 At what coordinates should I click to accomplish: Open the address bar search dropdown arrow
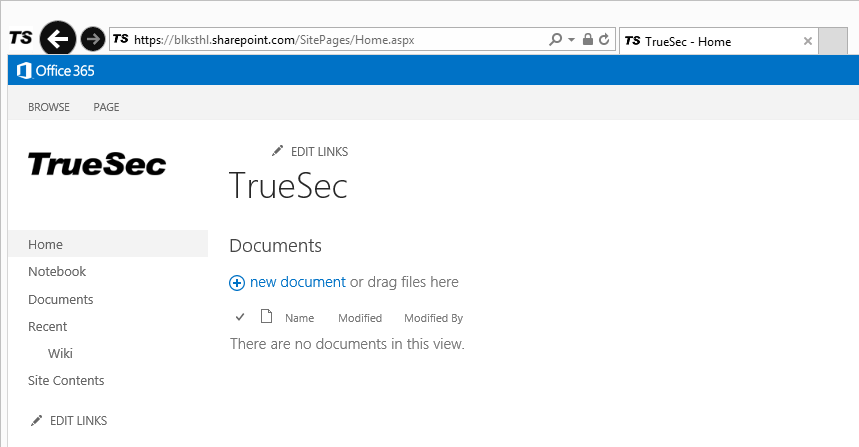tap(571, 40)
